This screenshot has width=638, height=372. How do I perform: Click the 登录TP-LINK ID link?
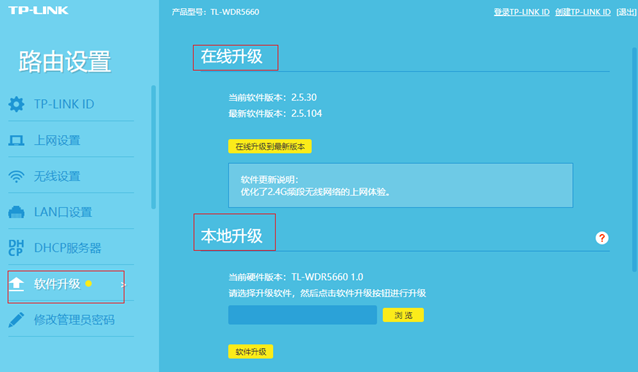522,12
